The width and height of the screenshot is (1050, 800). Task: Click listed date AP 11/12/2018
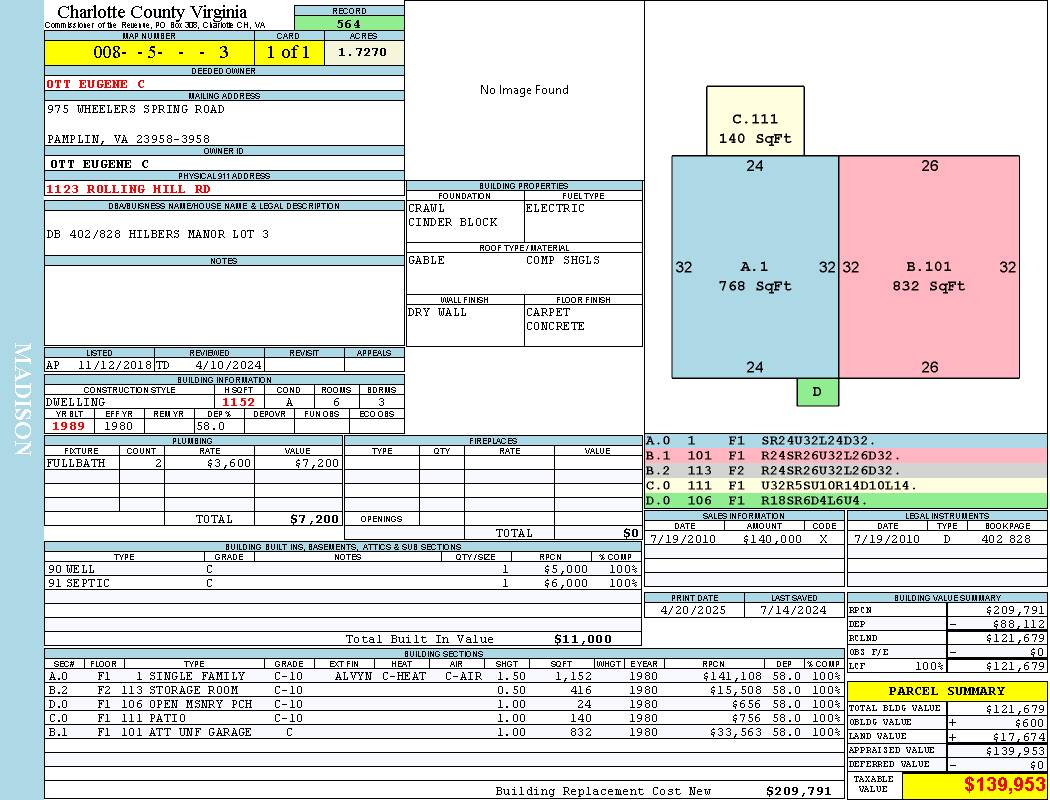[99, 366]
